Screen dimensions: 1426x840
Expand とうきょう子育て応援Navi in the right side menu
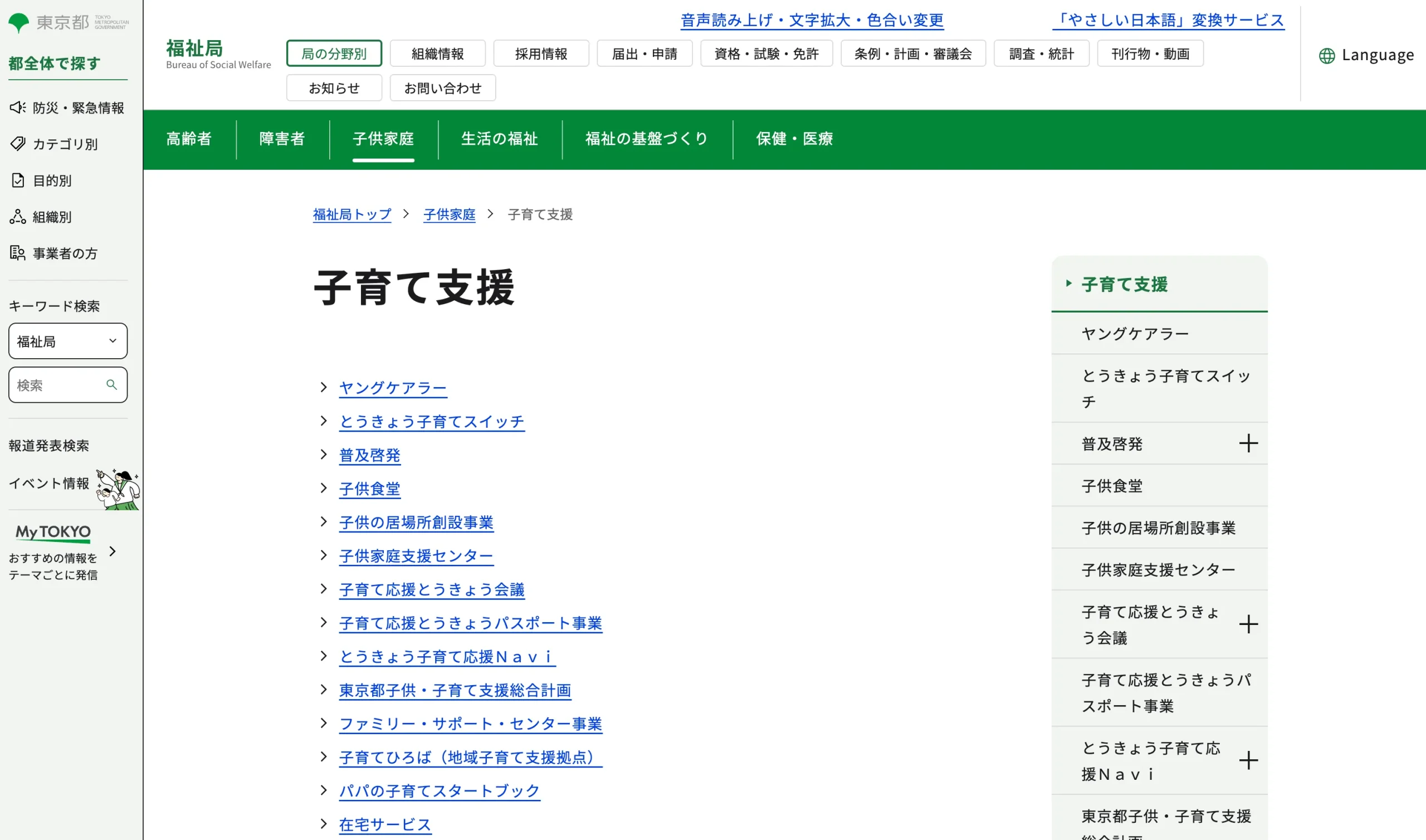coord(1248,760)
